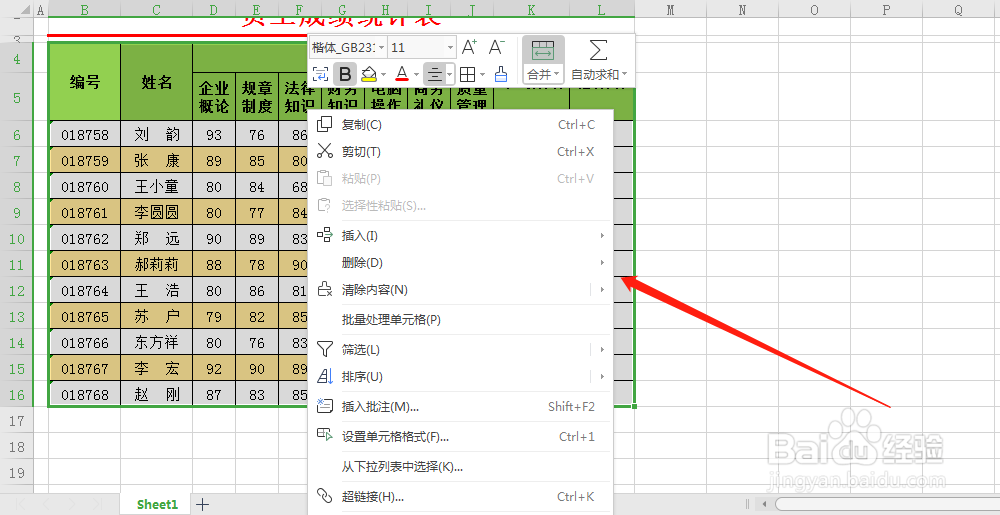This screenshot has height=515, width=1000.
Task: Select row 17 header
Action: coord(17,421)
